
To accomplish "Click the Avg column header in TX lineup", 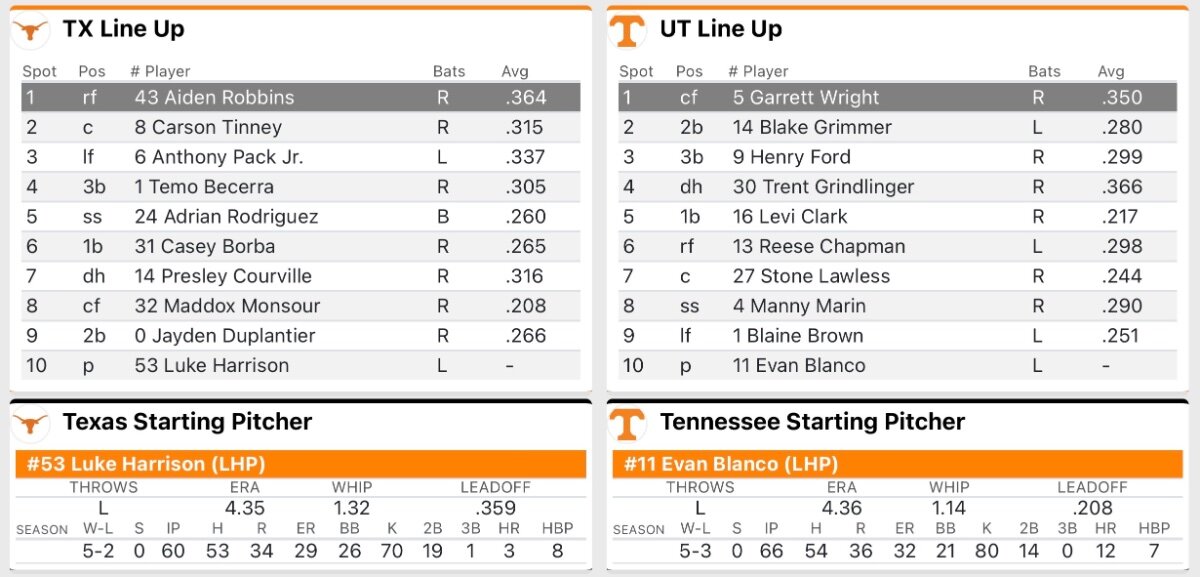I will click(515, 72).
